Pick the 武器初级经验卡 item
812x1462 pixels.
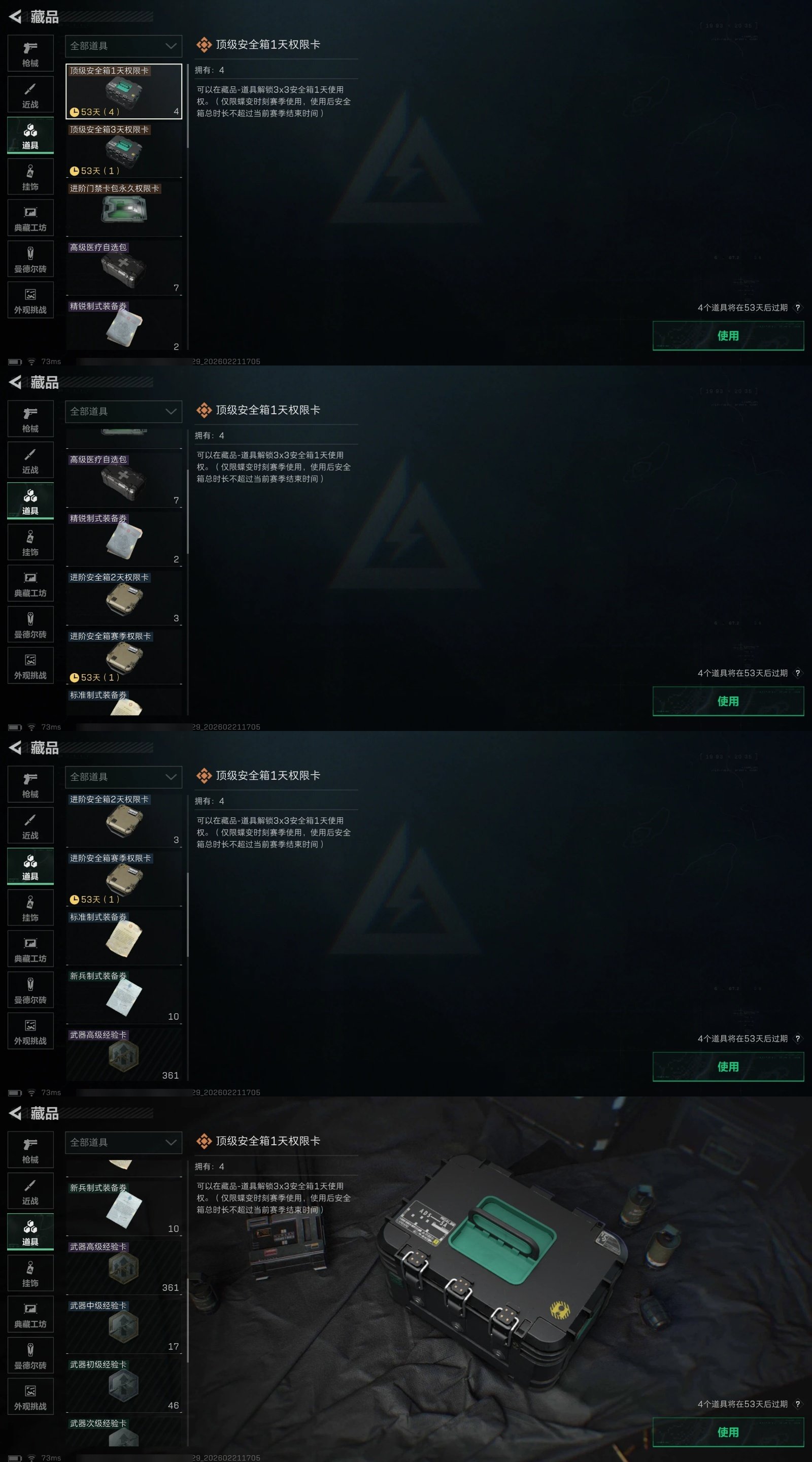[124, 1385]
